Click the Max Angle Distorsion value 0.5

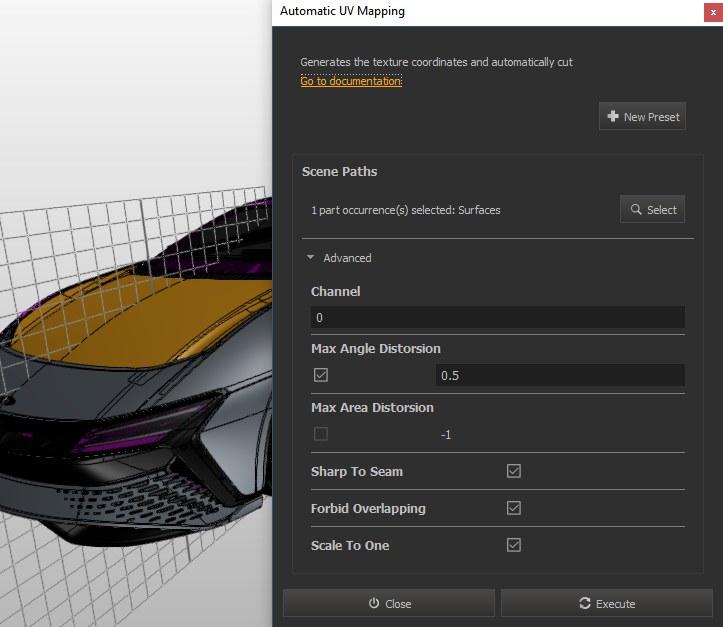559,376
